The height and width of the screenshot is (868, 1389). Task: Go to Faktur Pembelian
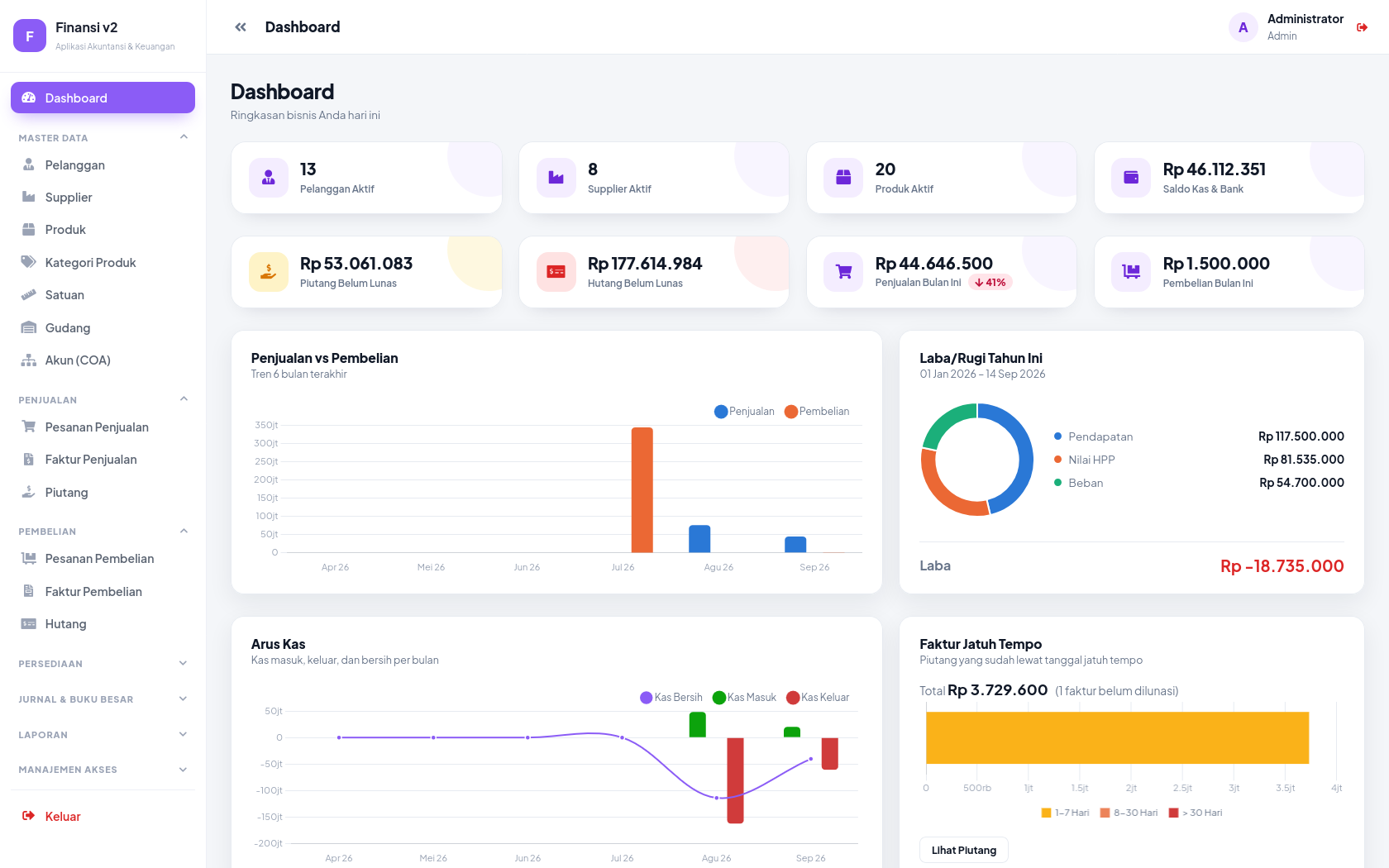(103, 591)
